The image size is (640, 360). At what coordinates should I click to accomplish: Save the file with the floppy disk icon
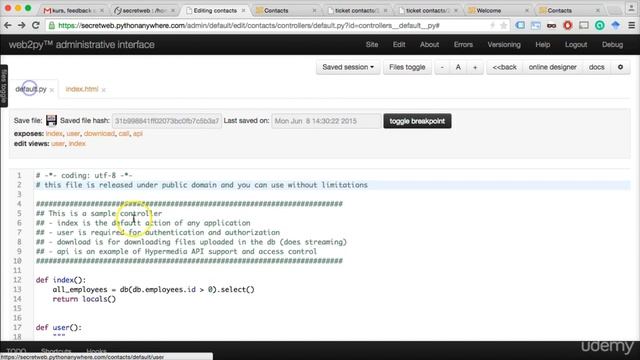(51, 120)
